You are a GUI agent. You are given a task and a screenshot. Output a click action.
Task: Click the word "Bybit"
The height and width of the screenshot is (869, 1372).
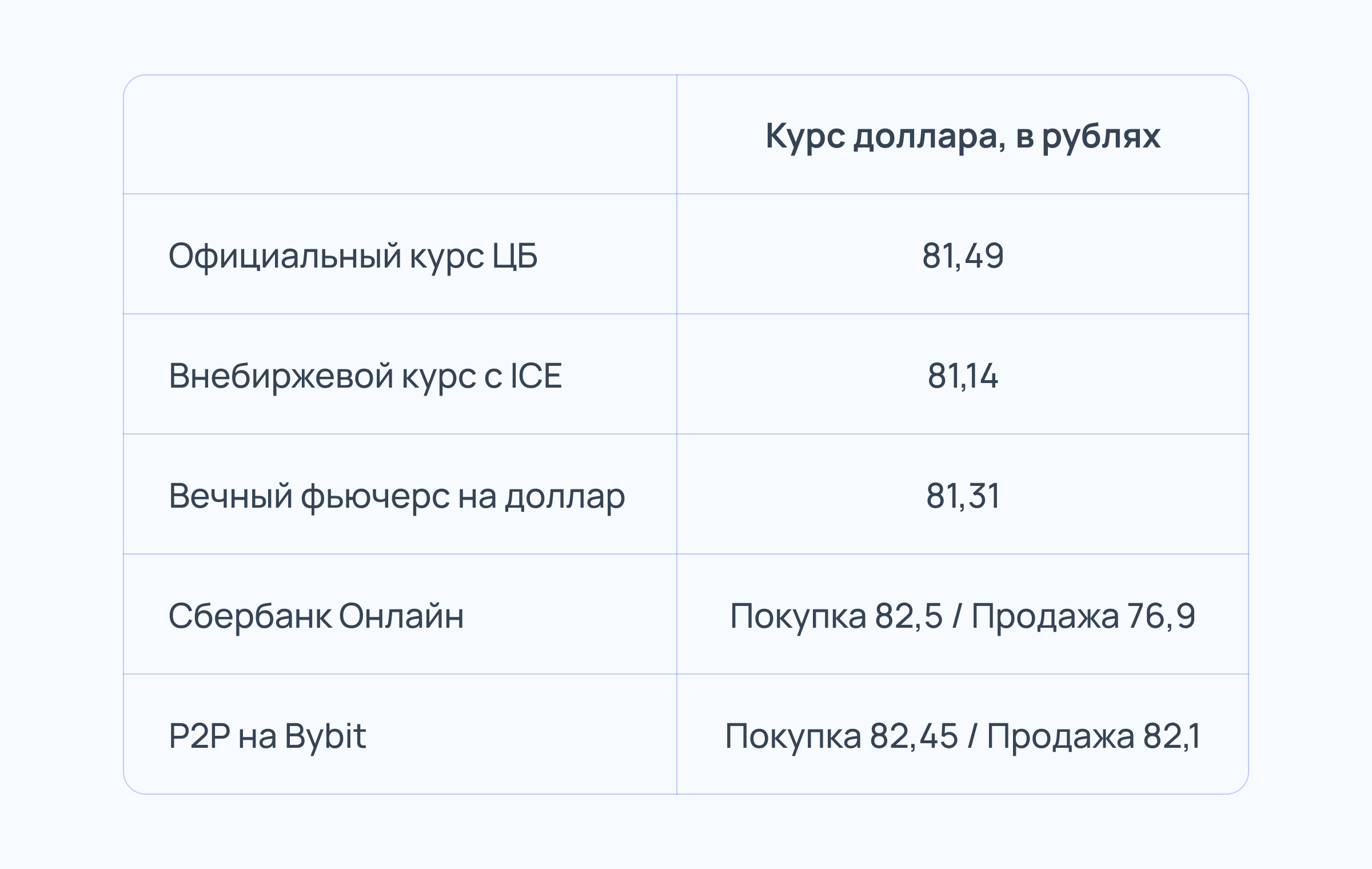pyautogui.click(x=325, y=736)
